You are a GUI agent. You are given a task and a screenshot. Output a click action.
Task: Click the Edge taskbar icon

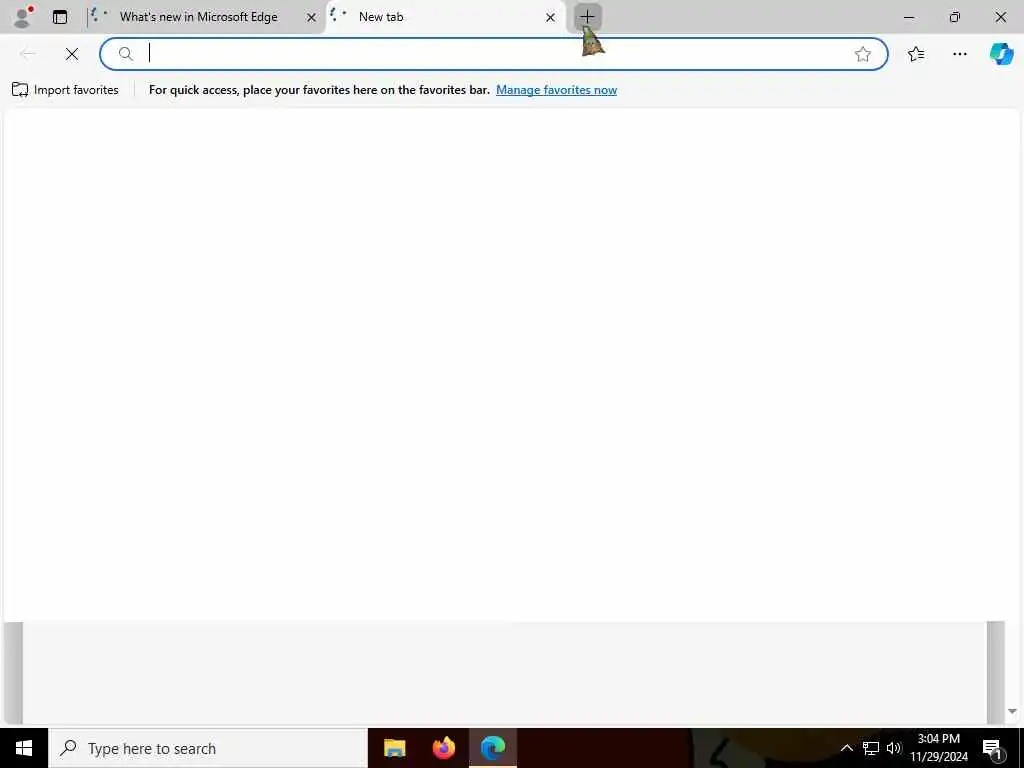pyautogui.click(x=493, y=748)
